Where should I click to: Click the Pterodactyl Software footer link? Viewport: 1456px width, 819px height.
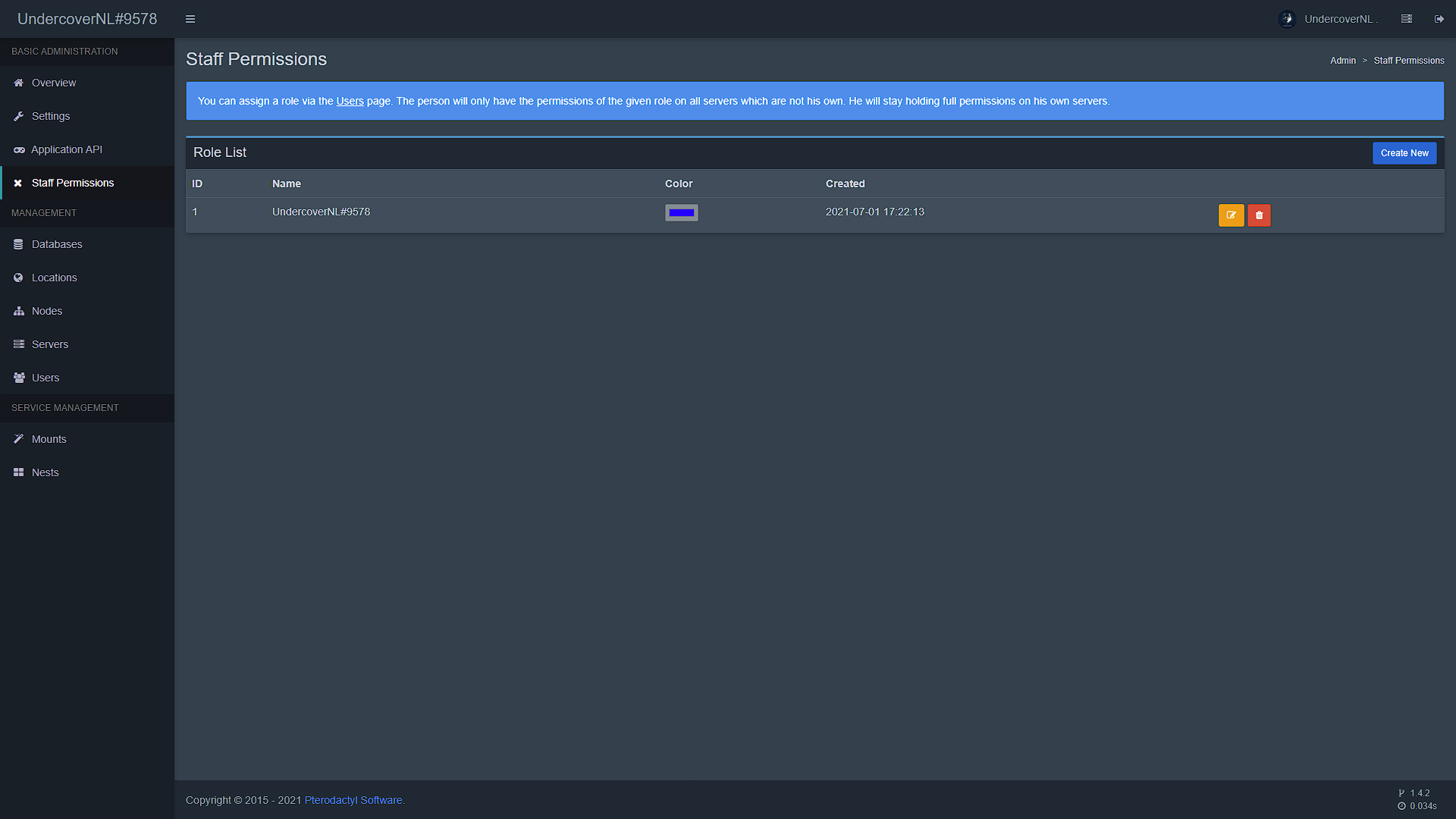pos(353,800)
